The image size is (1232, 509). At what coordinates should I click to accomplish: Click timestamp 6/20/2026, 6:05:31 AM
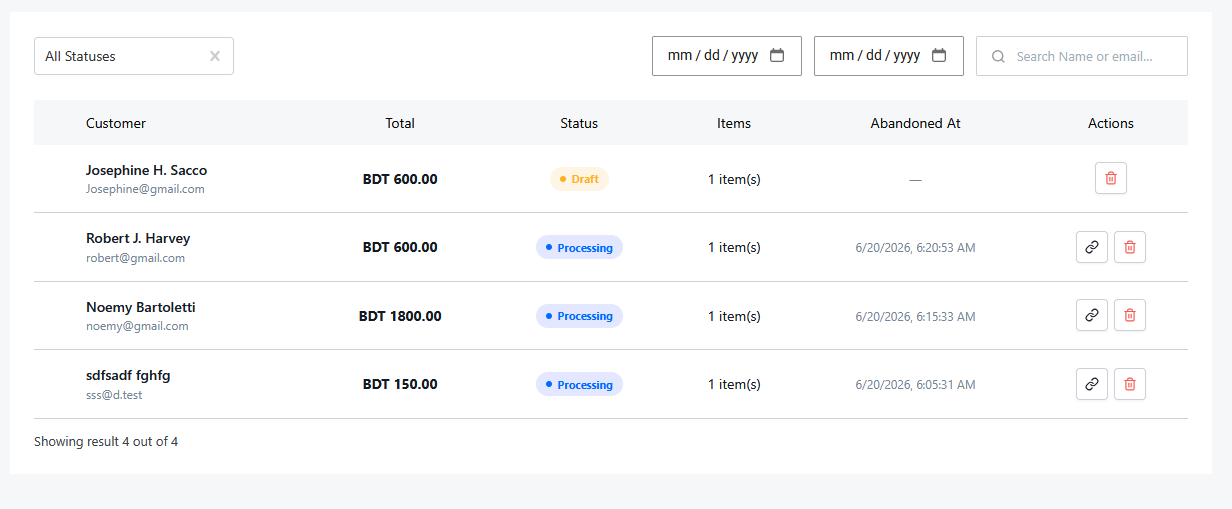pos(915,384)
